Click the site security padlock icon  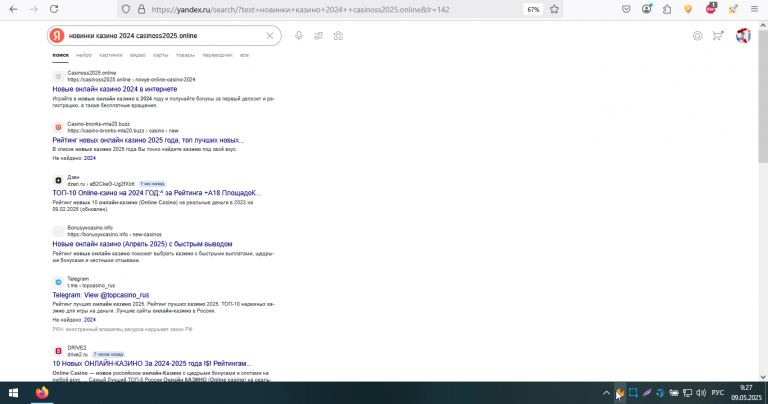(x=142, y=9)
